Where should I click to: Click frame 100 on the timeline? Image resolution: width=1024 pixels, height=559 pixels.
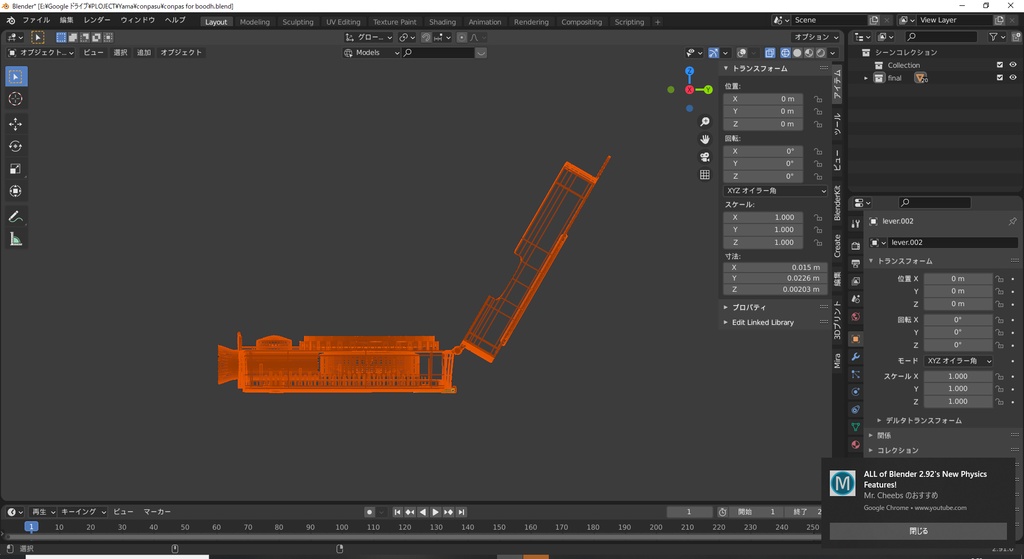(x=341, y=527)
